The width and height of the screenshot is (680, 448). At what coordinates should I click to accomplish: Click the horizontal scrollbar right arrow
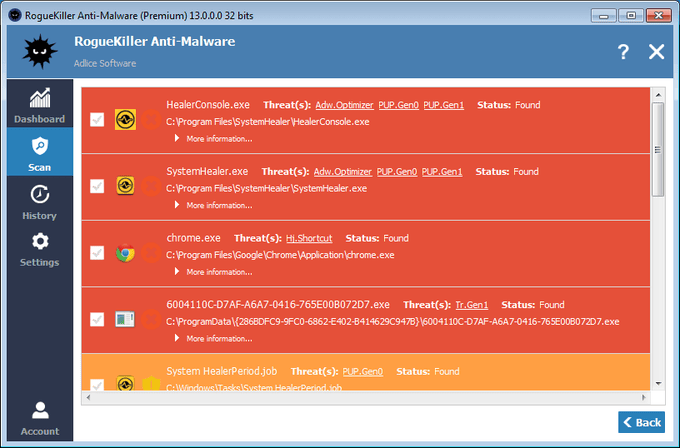point(644,397)
